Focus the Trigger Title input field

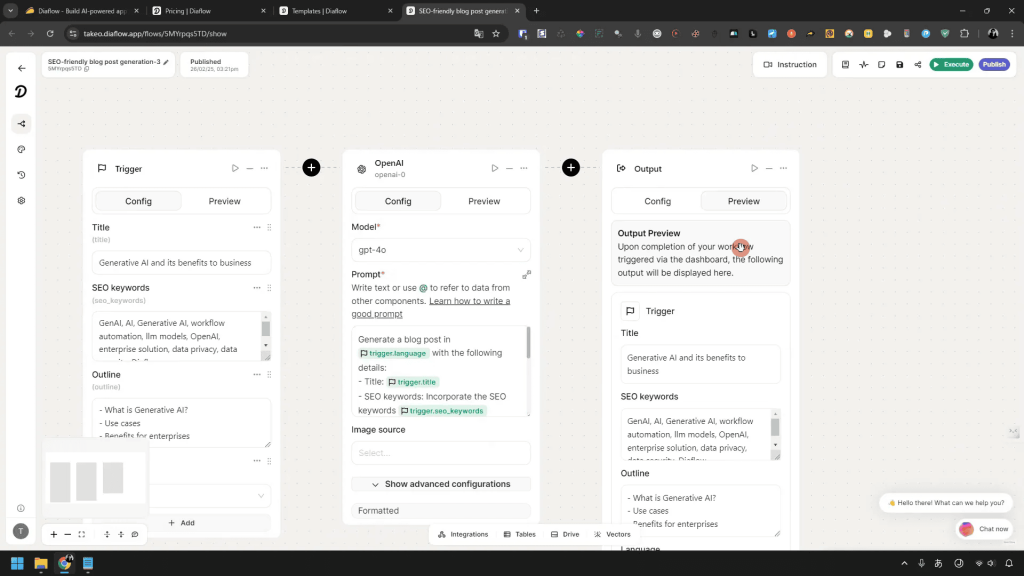tap(182, 263)
